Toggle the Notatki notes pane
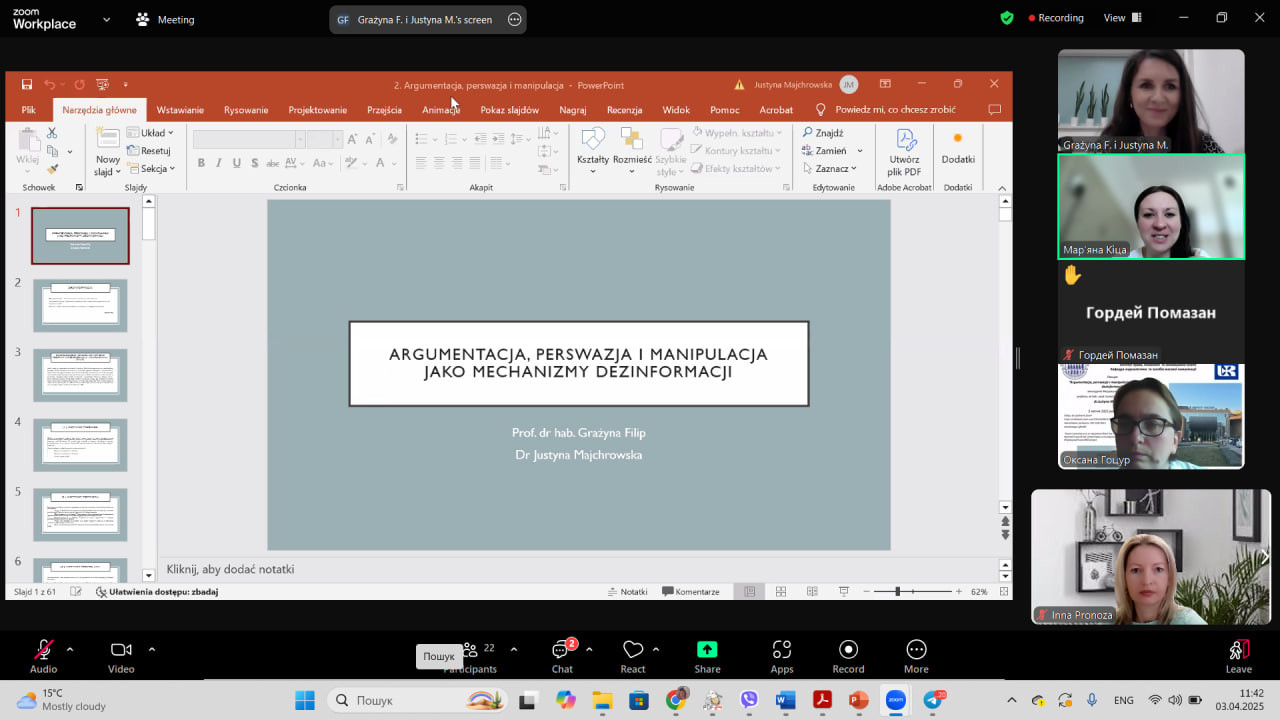1280x720 pixels. (628, 592)
